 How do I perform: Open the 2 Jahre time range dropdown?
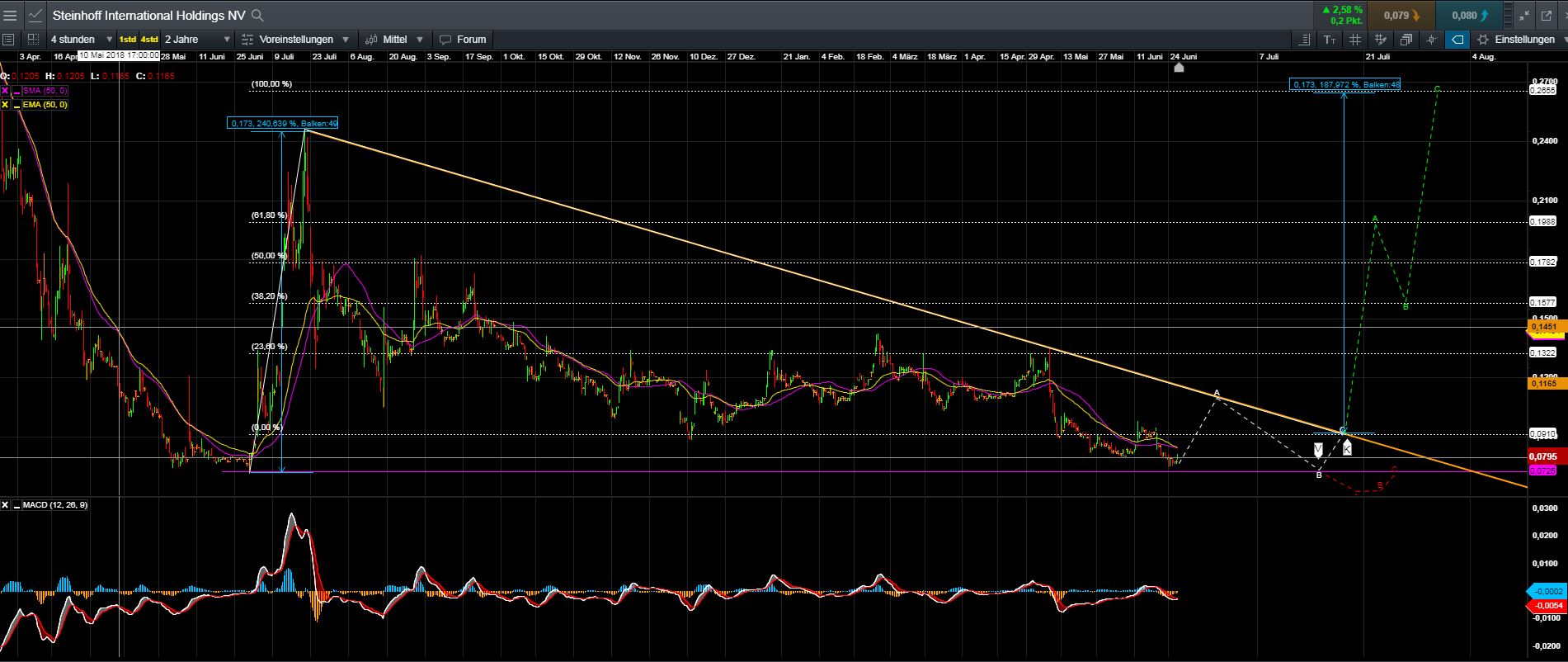(x=197, y=39)
